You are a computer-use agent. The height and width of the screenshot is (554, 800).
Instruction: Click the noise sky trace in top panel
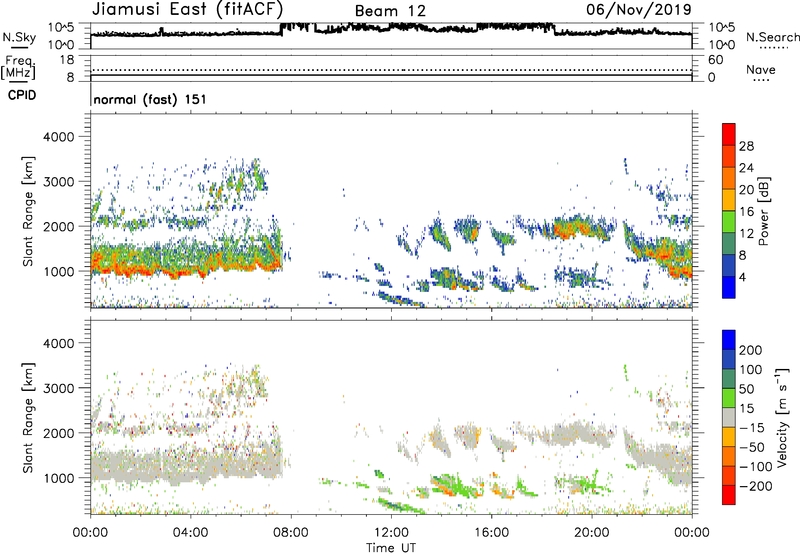pos(391,30)
